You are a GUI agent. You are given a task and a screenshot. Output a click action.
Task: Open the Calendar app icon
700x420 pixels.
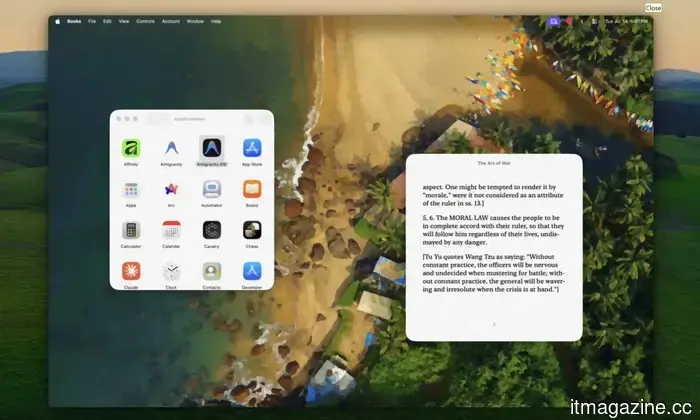(x=171, y=230)
